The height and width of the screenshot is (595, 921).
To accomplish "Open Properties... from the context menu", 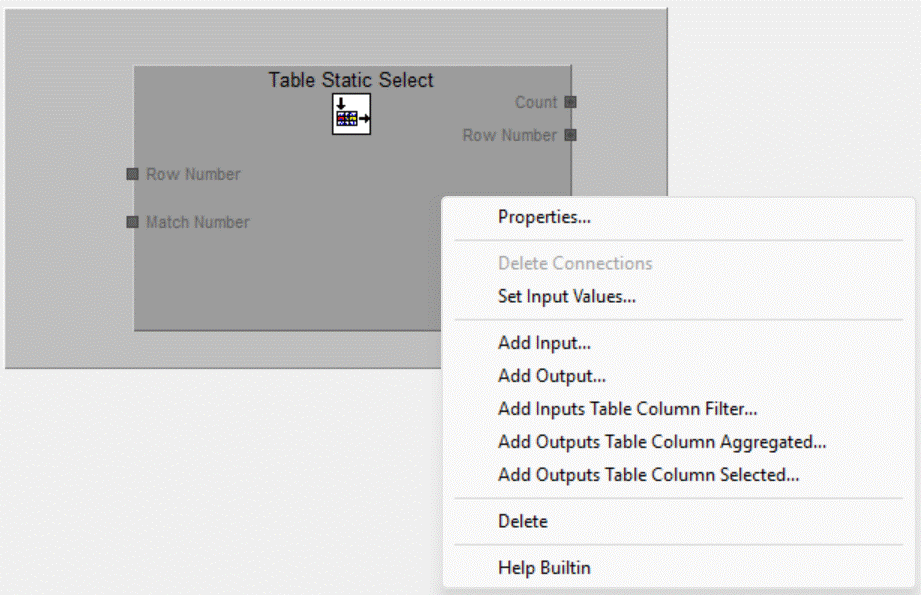I will pos(544,217).
